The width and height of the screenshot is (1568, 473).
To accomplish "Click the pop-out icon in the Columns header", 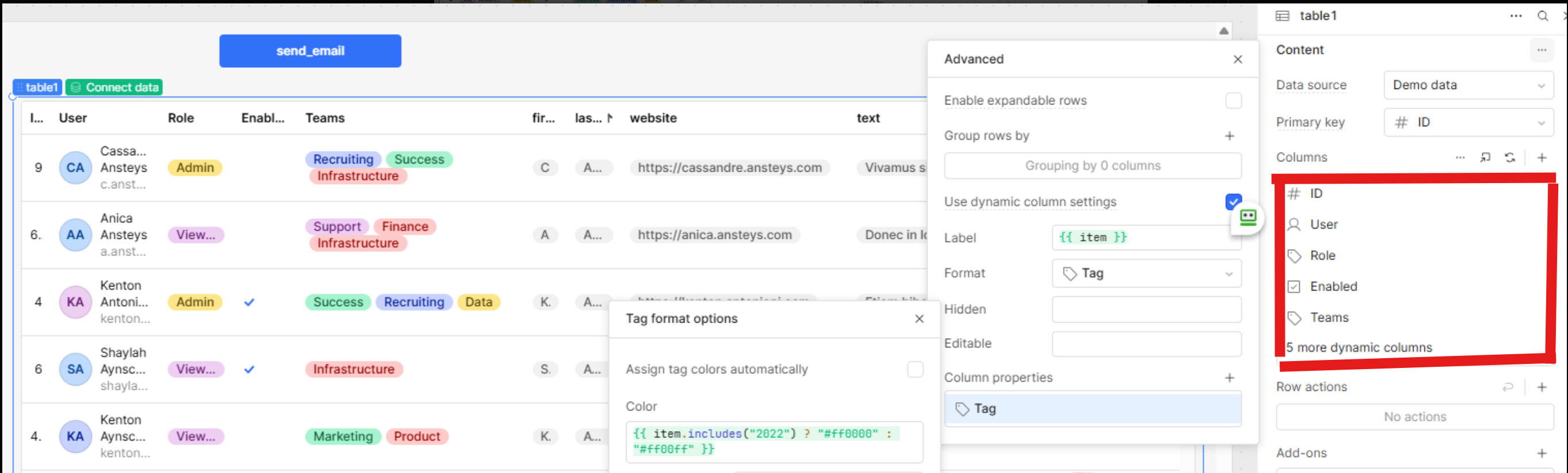I will [1485, 157].
